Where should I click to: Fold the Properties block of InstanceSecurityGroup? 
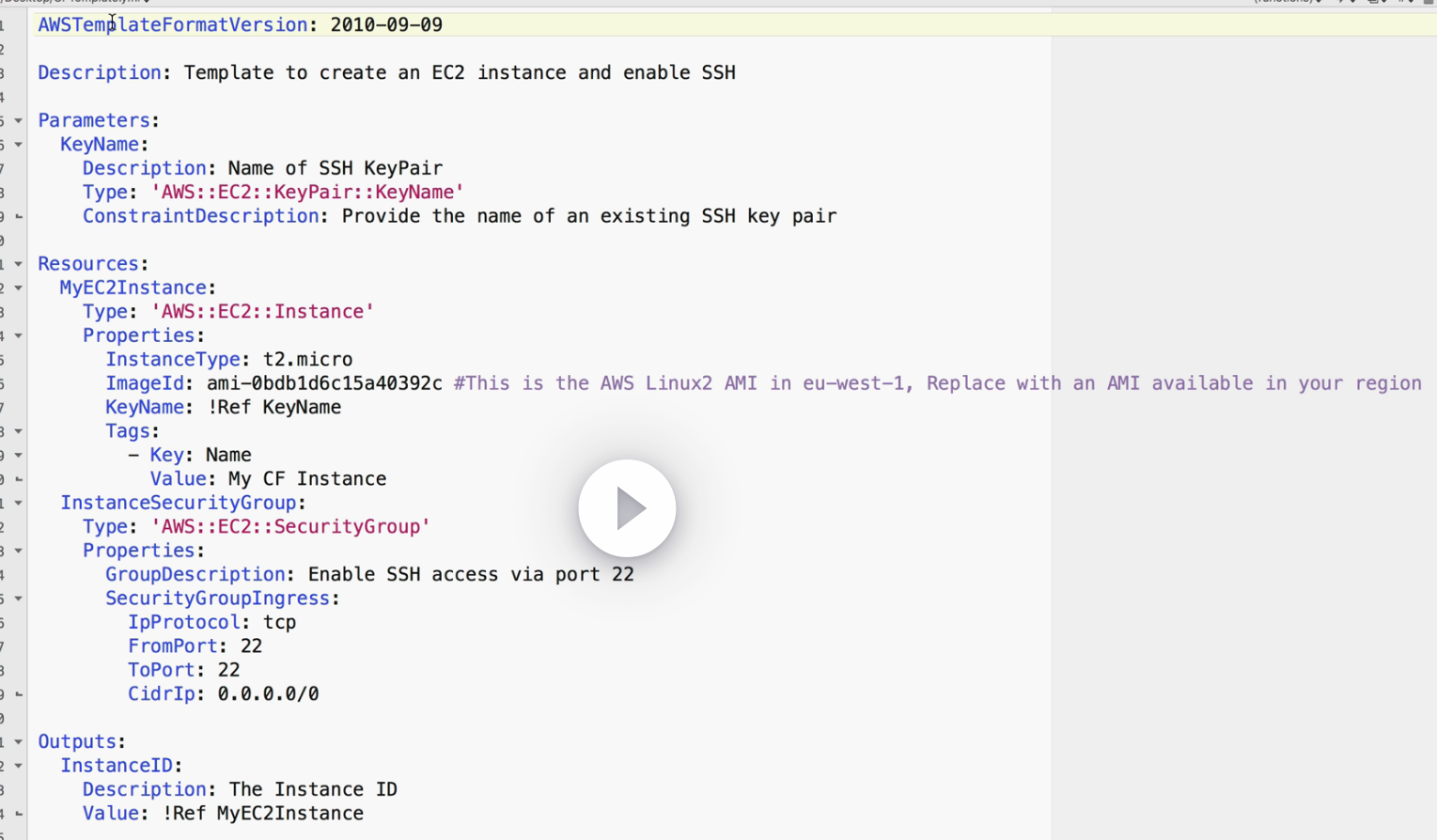(18, 551)
